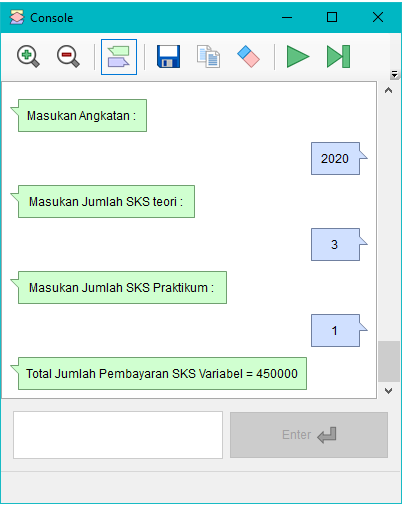The image size is (404, 507).
Task: Save console output with floppy disk icon
Action: click(168, 57)
